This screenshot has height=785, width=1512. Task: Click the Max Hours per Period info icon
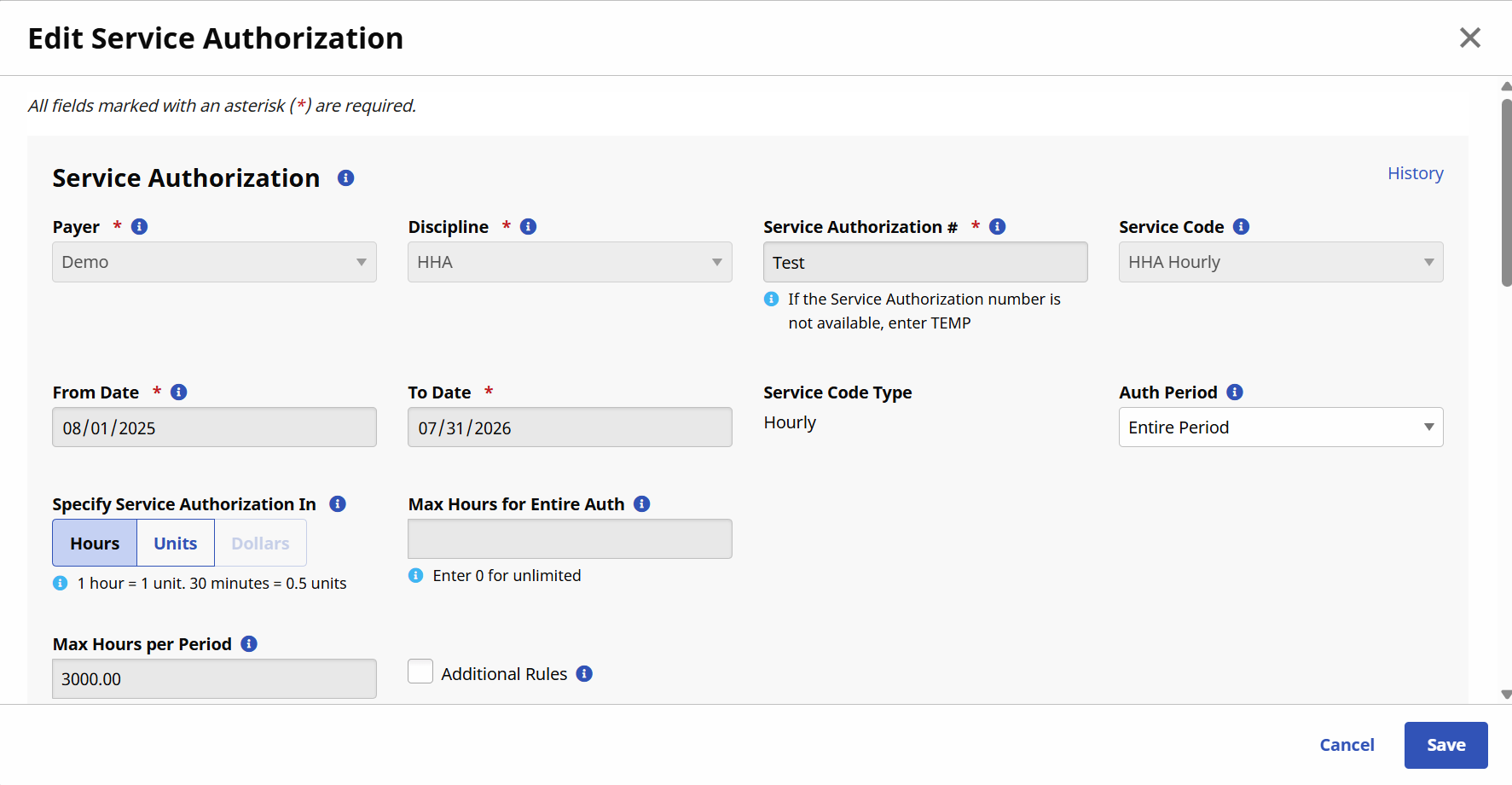(248, 643)
